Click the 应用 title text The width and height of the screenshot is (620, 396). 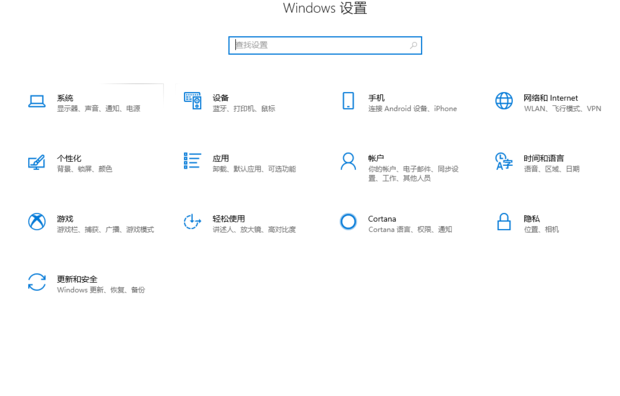tap(221, 158)
